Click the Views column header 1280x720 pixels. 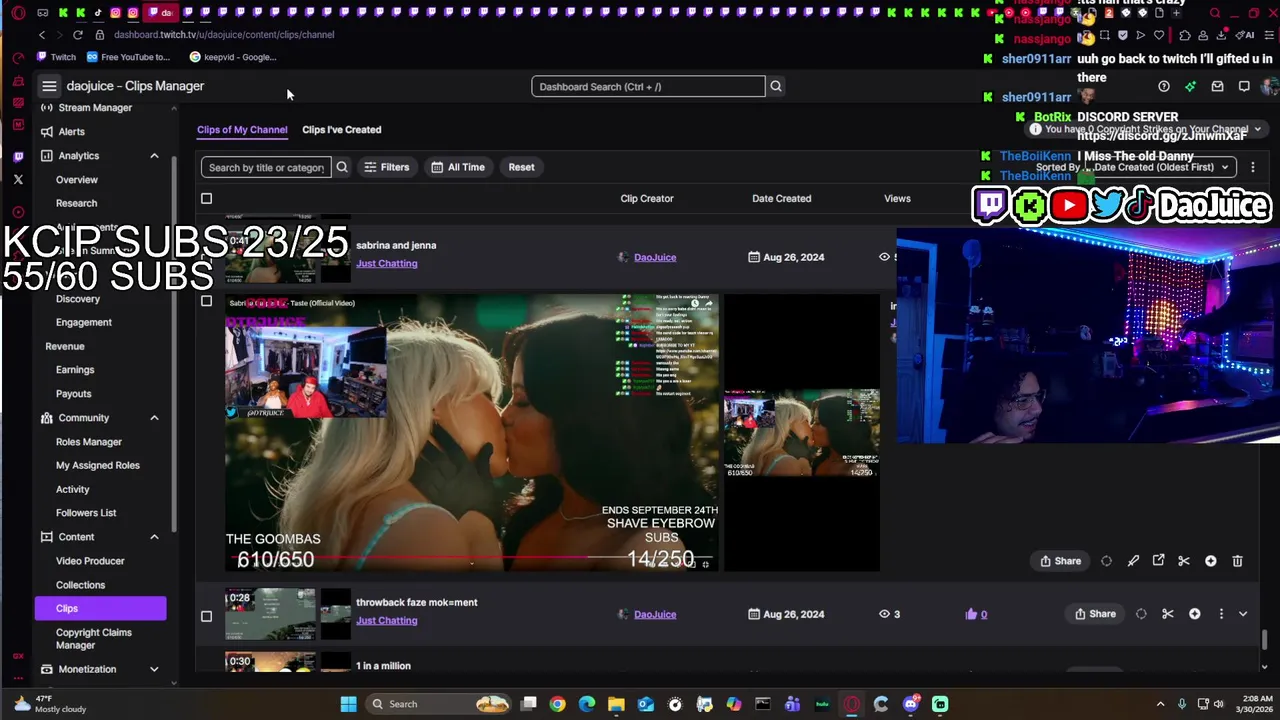point(897,199)
